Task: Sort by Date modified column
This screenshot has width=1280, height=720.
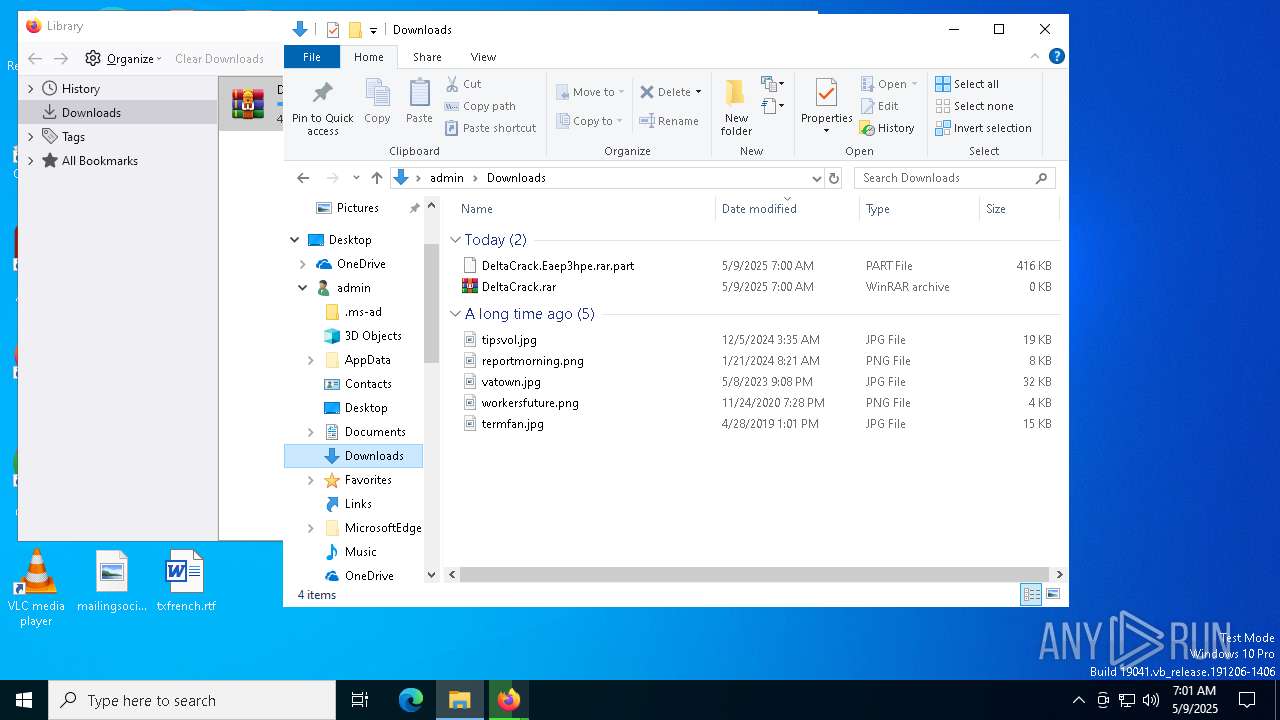Action: pyautogui.click(x=788, y=209)
